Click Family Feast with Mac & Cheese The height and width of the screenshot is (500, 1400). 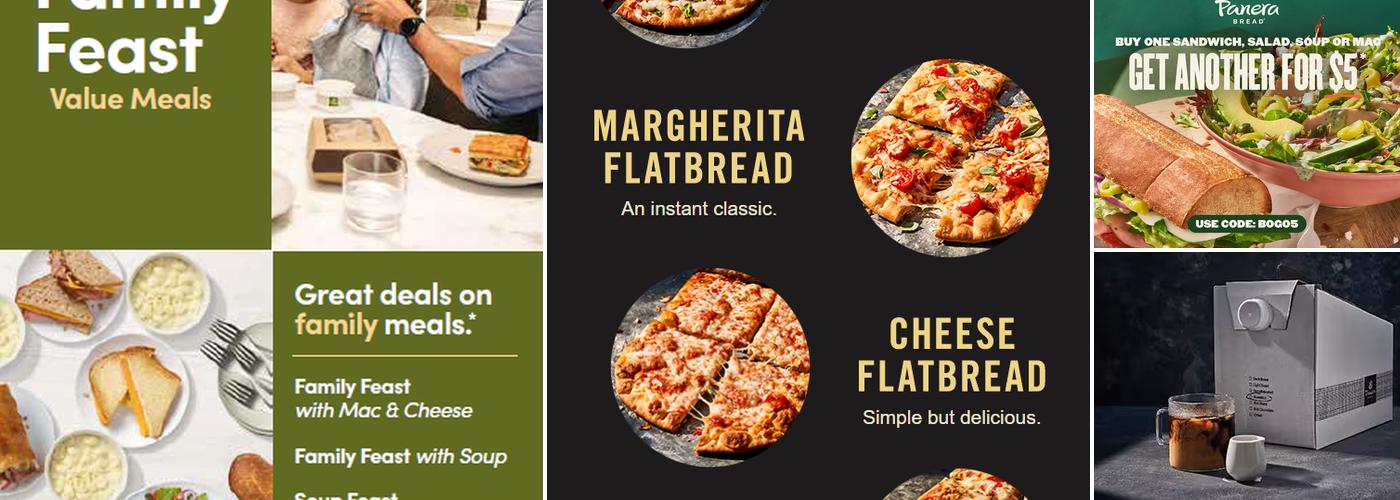tap(383, 398)
